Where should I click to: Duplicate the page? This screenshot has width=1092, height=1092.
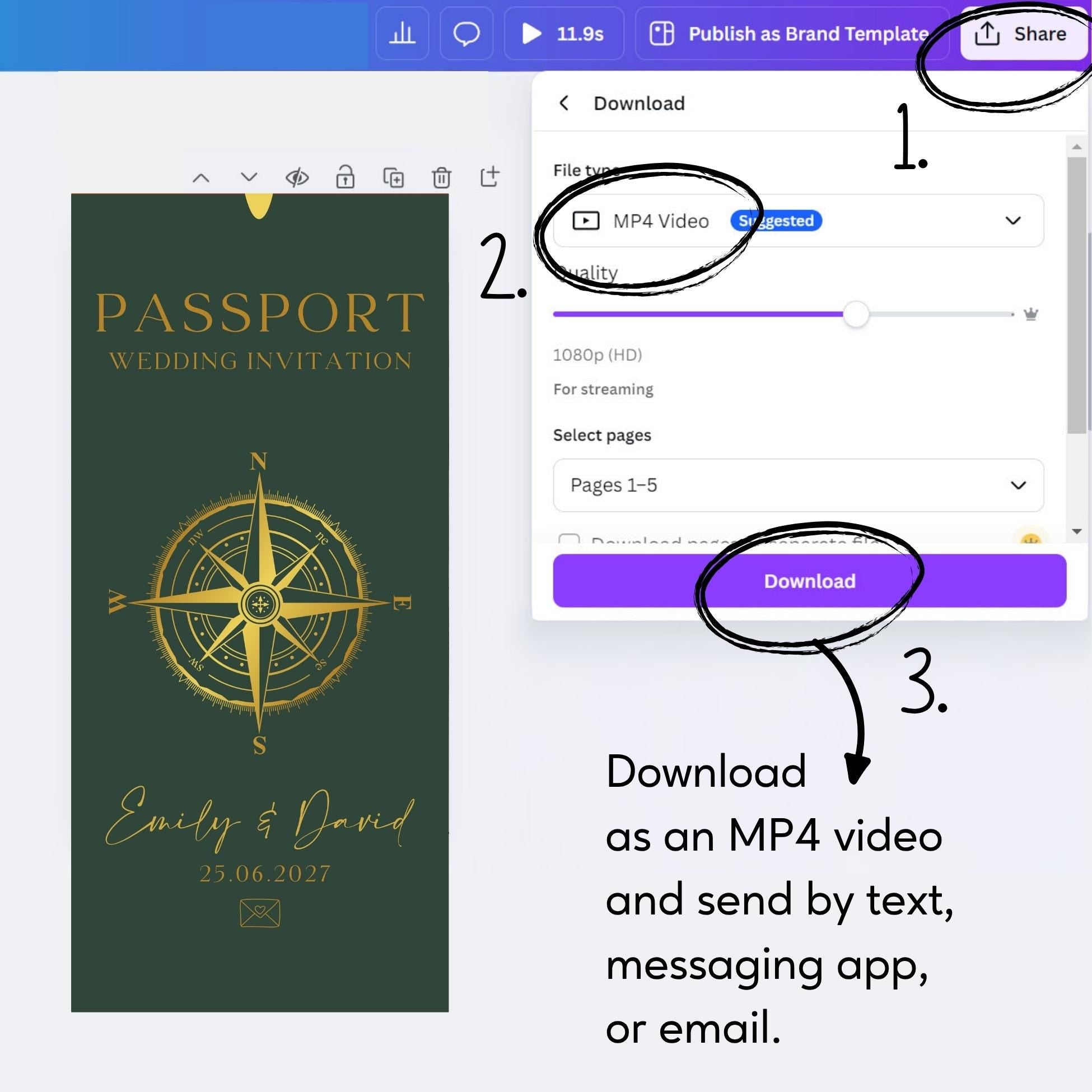(x=393, y=178)
